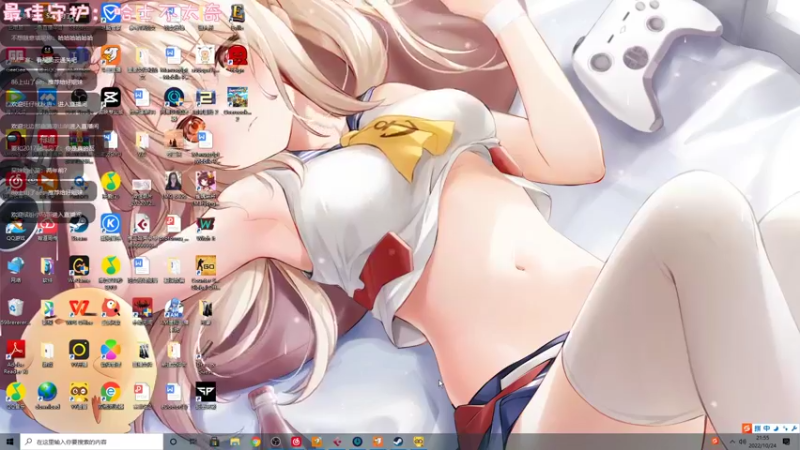Open the blue number 2 game shortcut
The image size is (800, 450).
(205, 97)
